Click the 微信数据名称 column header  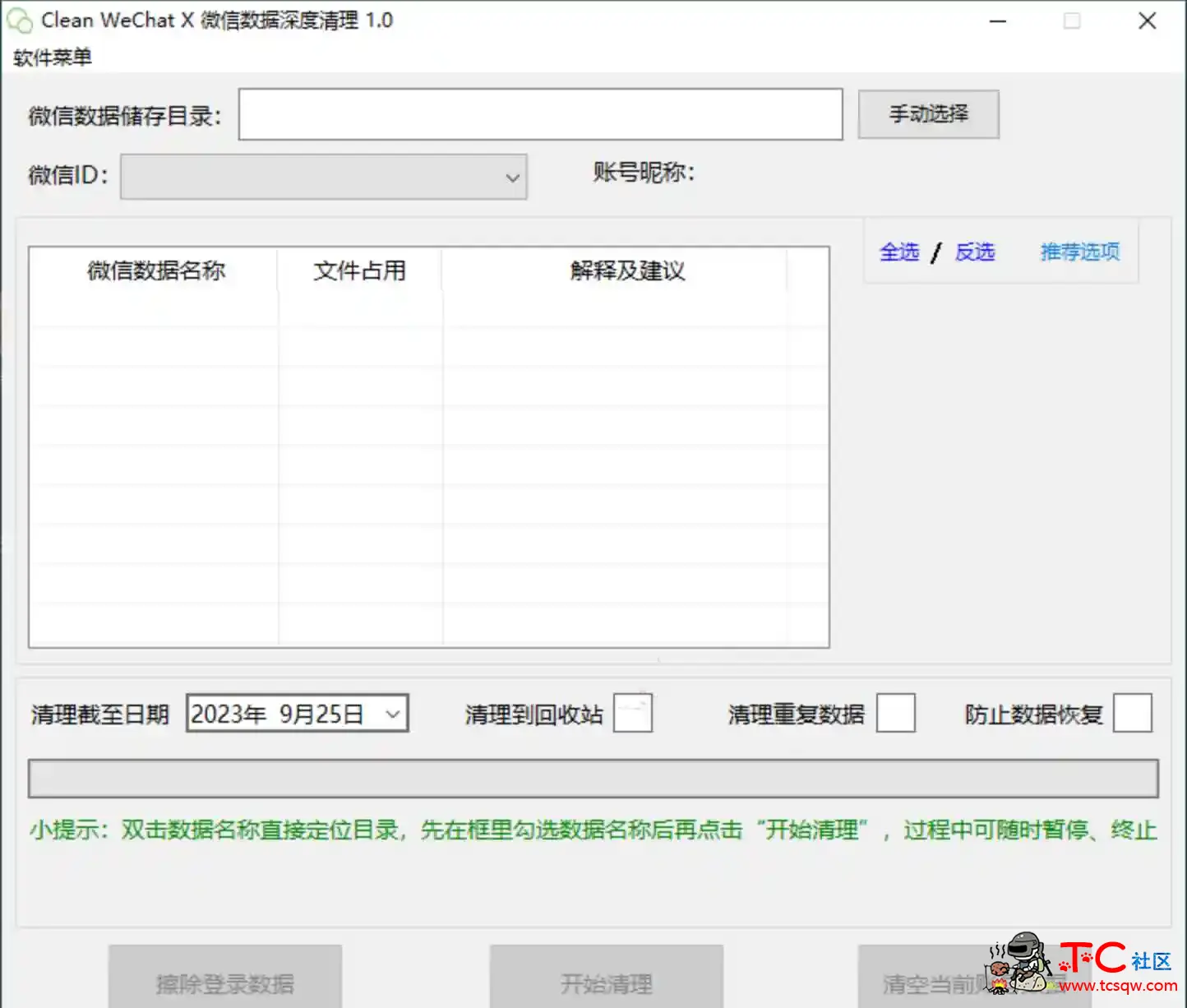[x=155, y=270]
